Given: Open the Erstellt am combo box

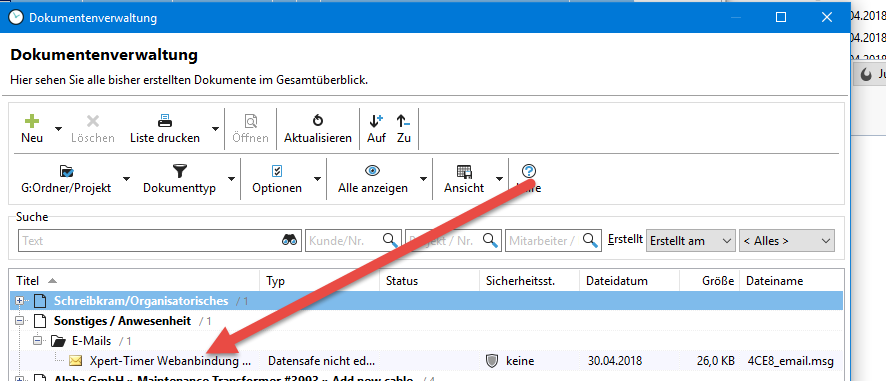Looking at the screenshot, I should point(690,240).
